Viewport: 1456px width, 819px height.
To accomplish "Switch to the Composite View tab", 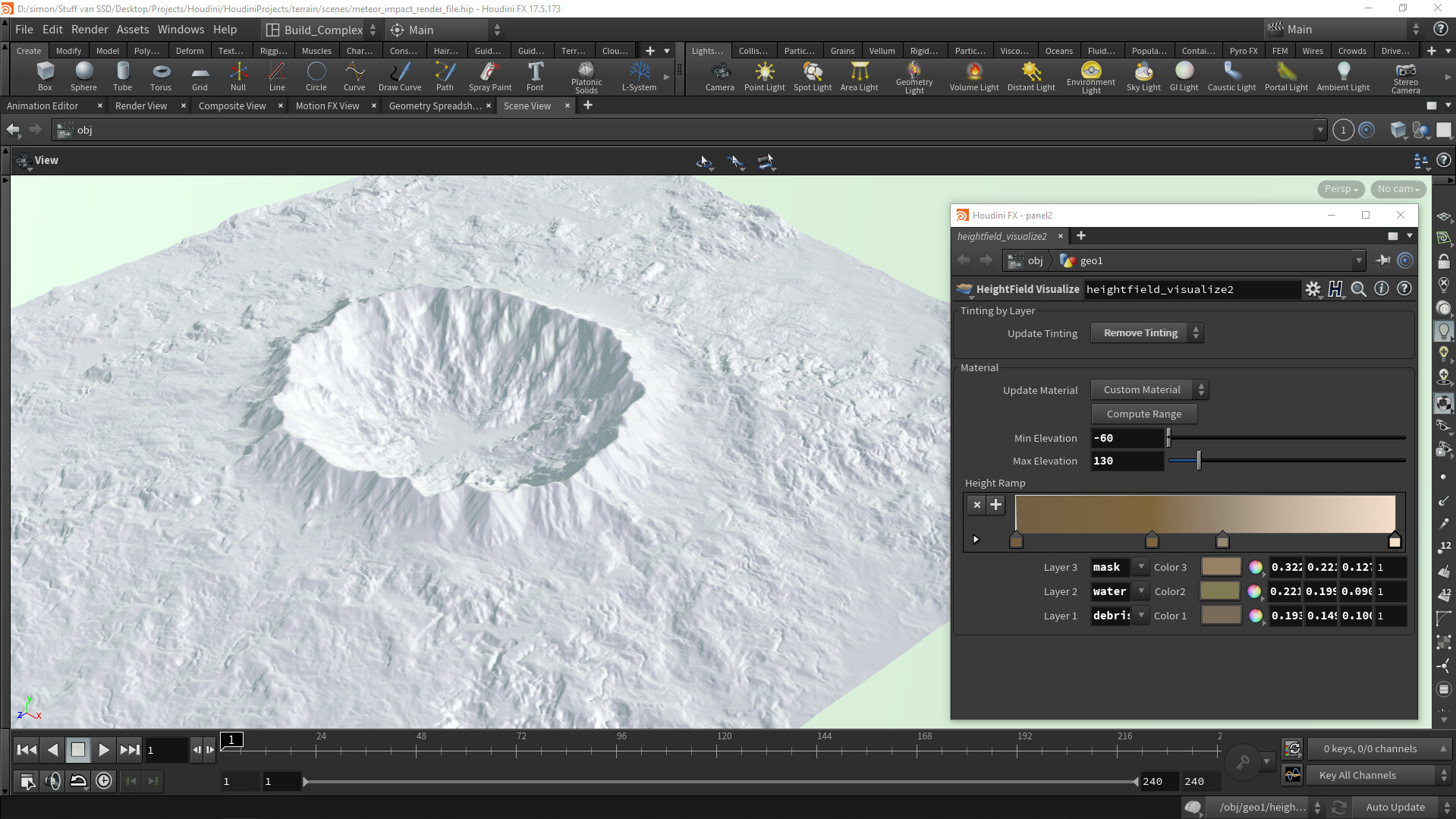I will [231, 106].
